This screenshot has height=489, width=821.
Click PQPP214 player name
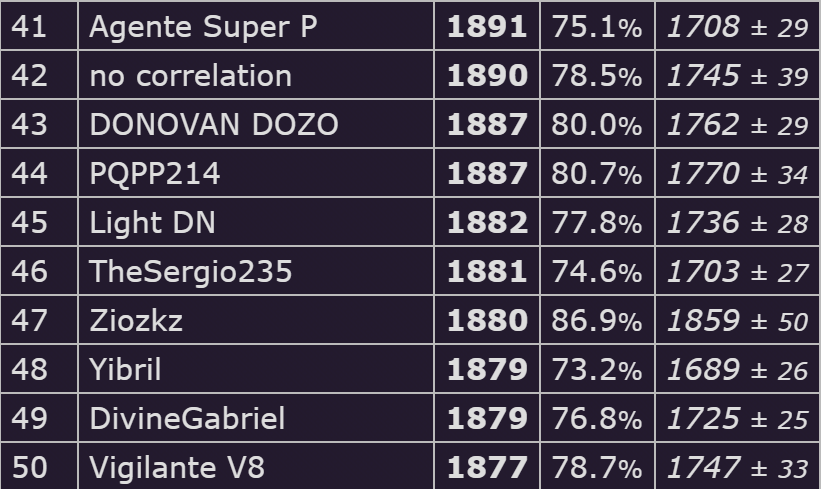click(155, 173)
